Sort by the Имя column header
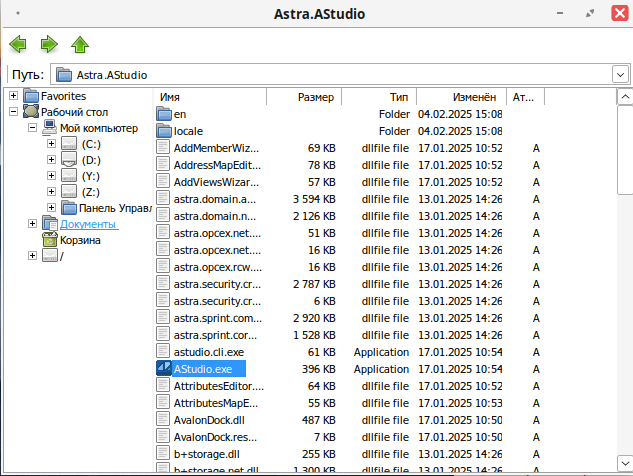The image size is (633, 476). pos(210,97)
